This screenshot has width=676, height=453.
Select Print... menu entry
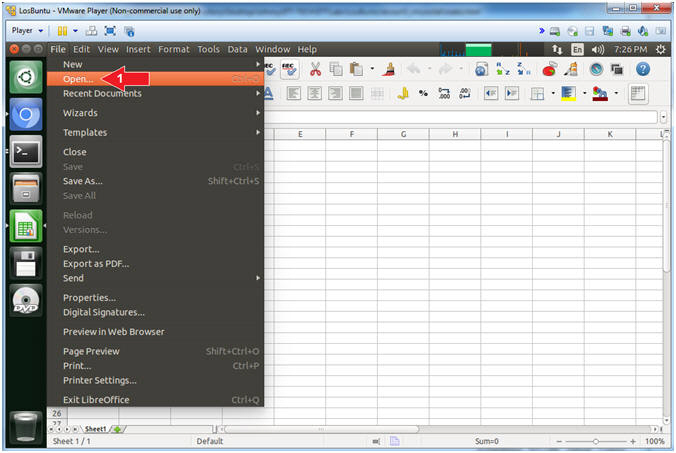click(x=156, y=366)
